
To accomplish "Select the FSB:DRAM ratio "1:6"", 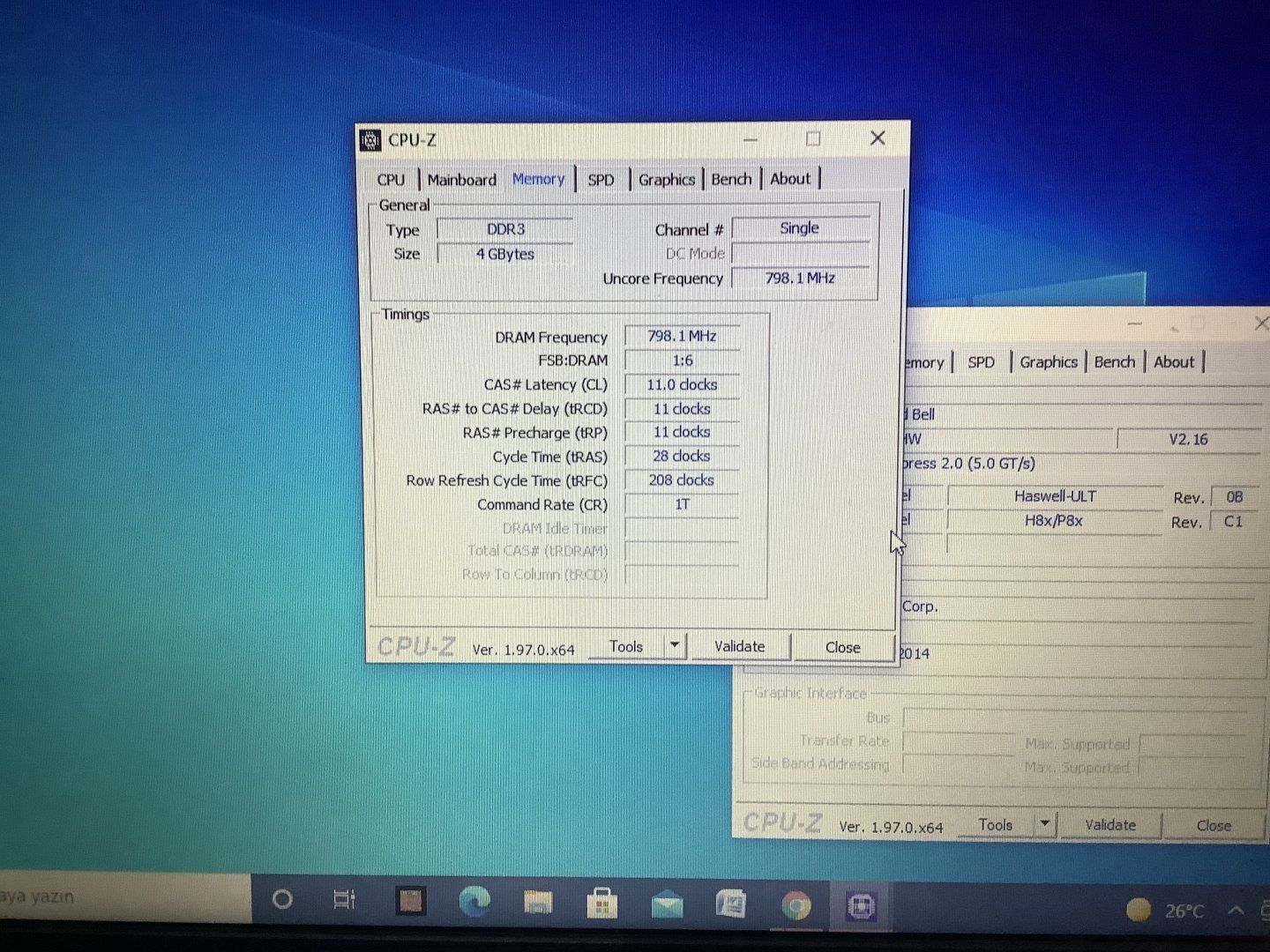I will tap(682, 361).
